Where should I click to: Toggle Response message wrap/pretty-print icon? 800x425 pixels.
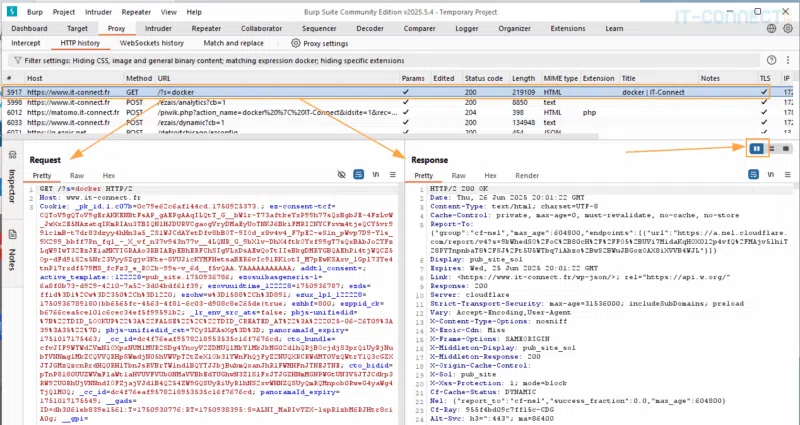[754, 174]
